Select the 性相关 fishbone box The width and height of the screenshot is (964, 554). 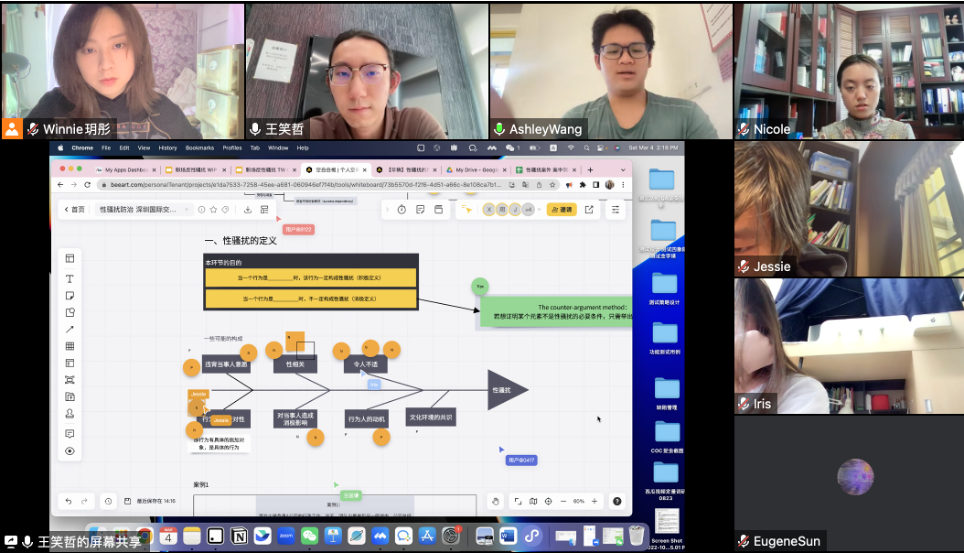pyautogui.click(x=295, y=364)
